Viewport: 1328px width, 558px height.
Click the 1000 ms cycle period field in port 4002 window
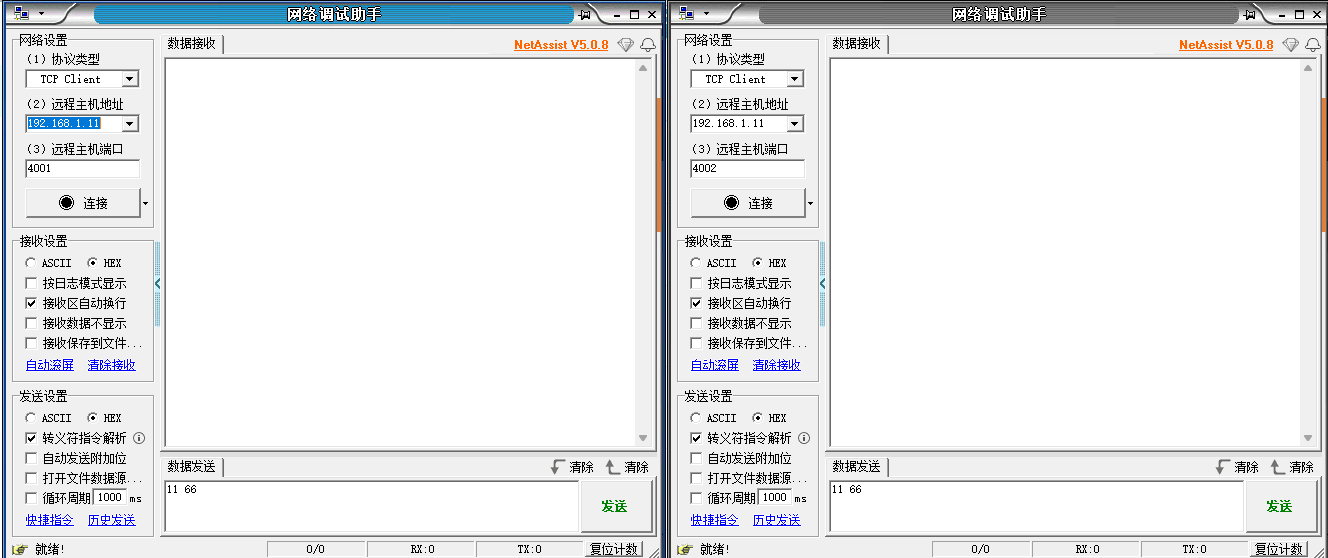point(774,498)
